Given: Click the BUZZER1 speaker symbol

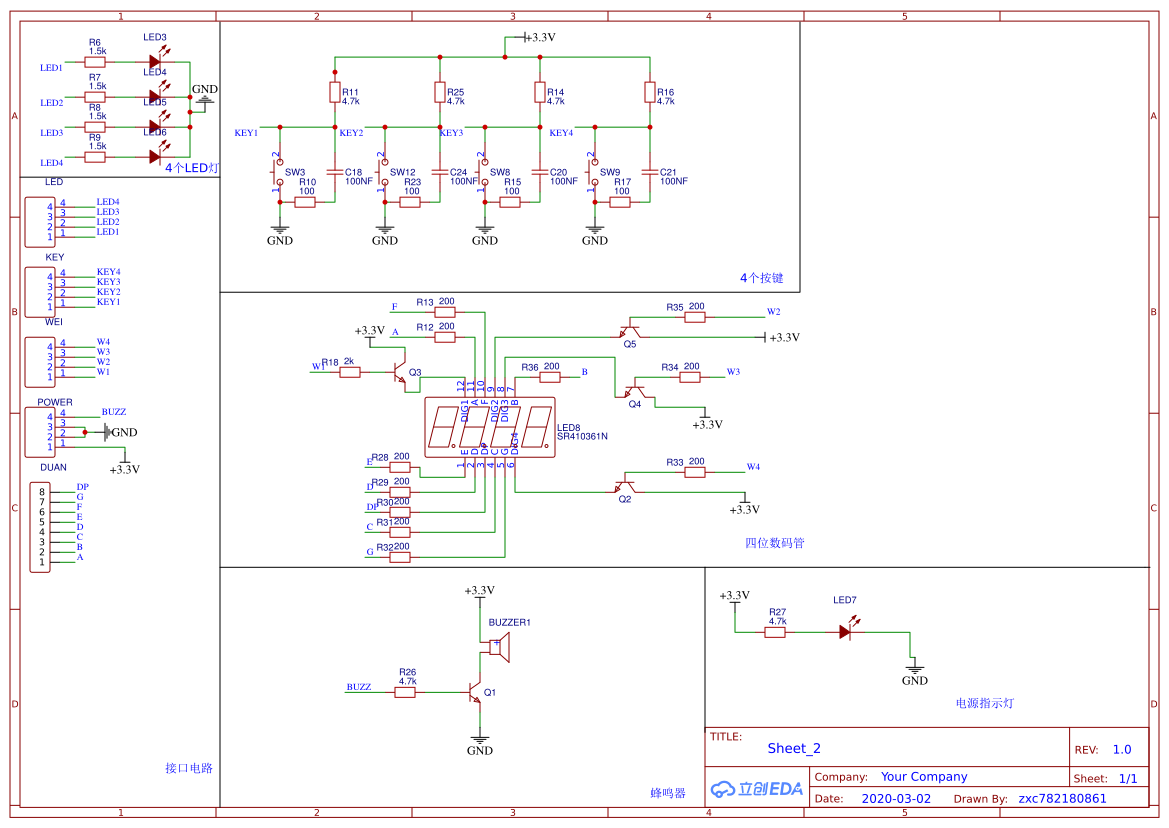Looking at the screenshot, I should tap(499, 647).
